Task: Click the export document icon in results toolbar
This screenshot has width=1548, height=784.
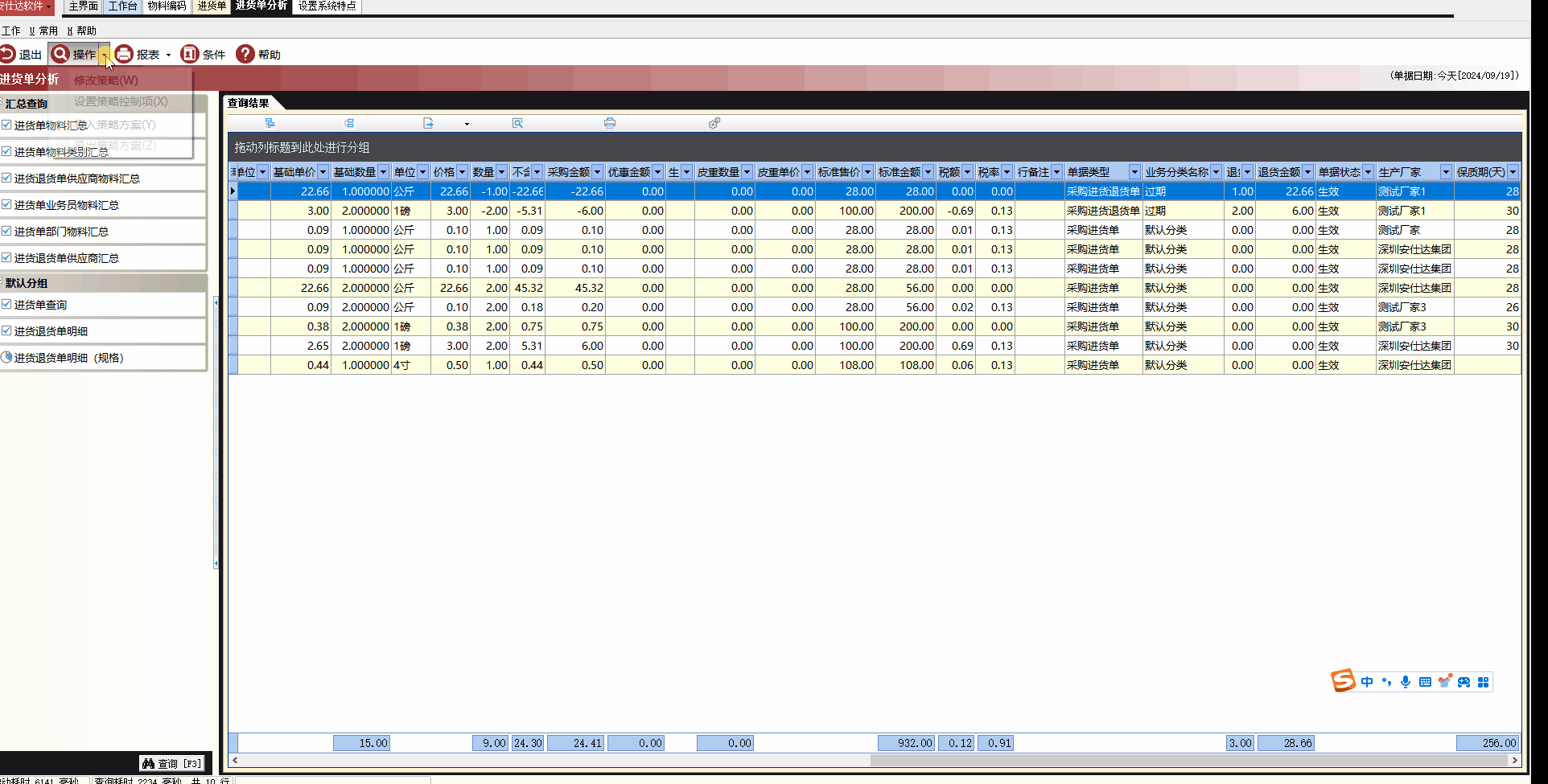Action: [428, 123]
